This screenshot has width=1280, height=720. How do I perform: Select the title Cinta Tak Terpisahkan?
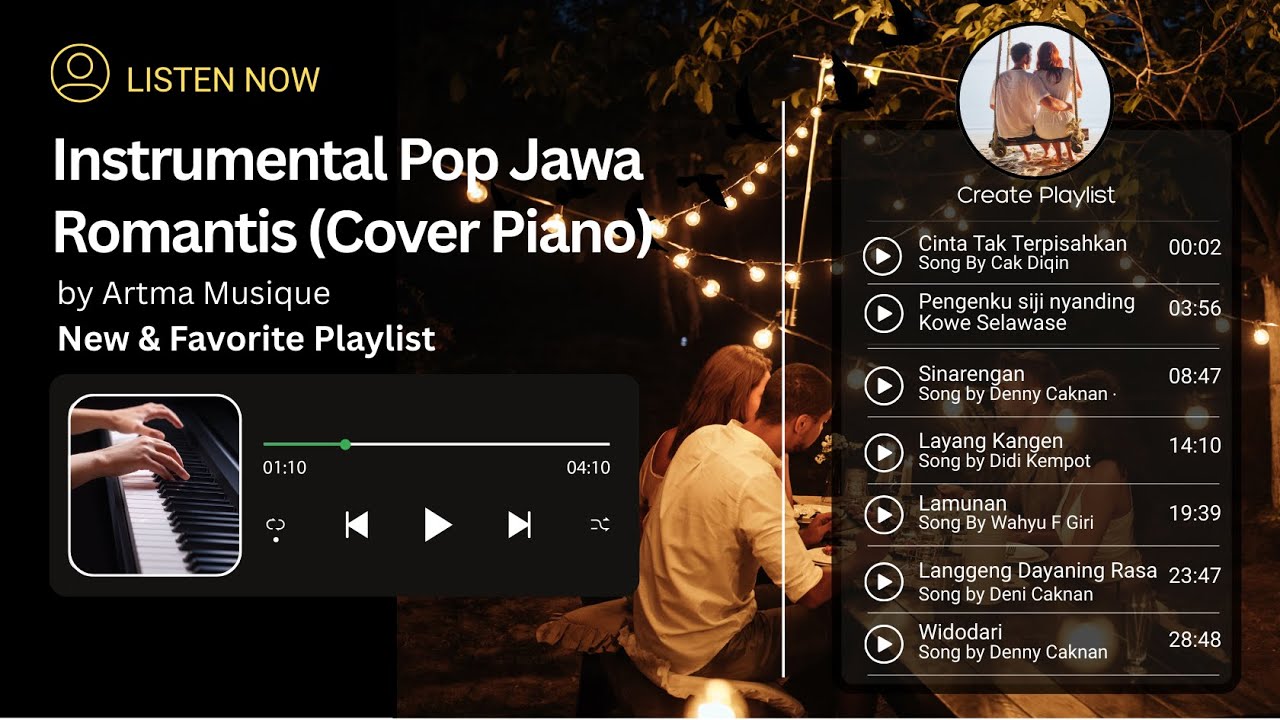pyautogui.click(x=1023, y=244)
